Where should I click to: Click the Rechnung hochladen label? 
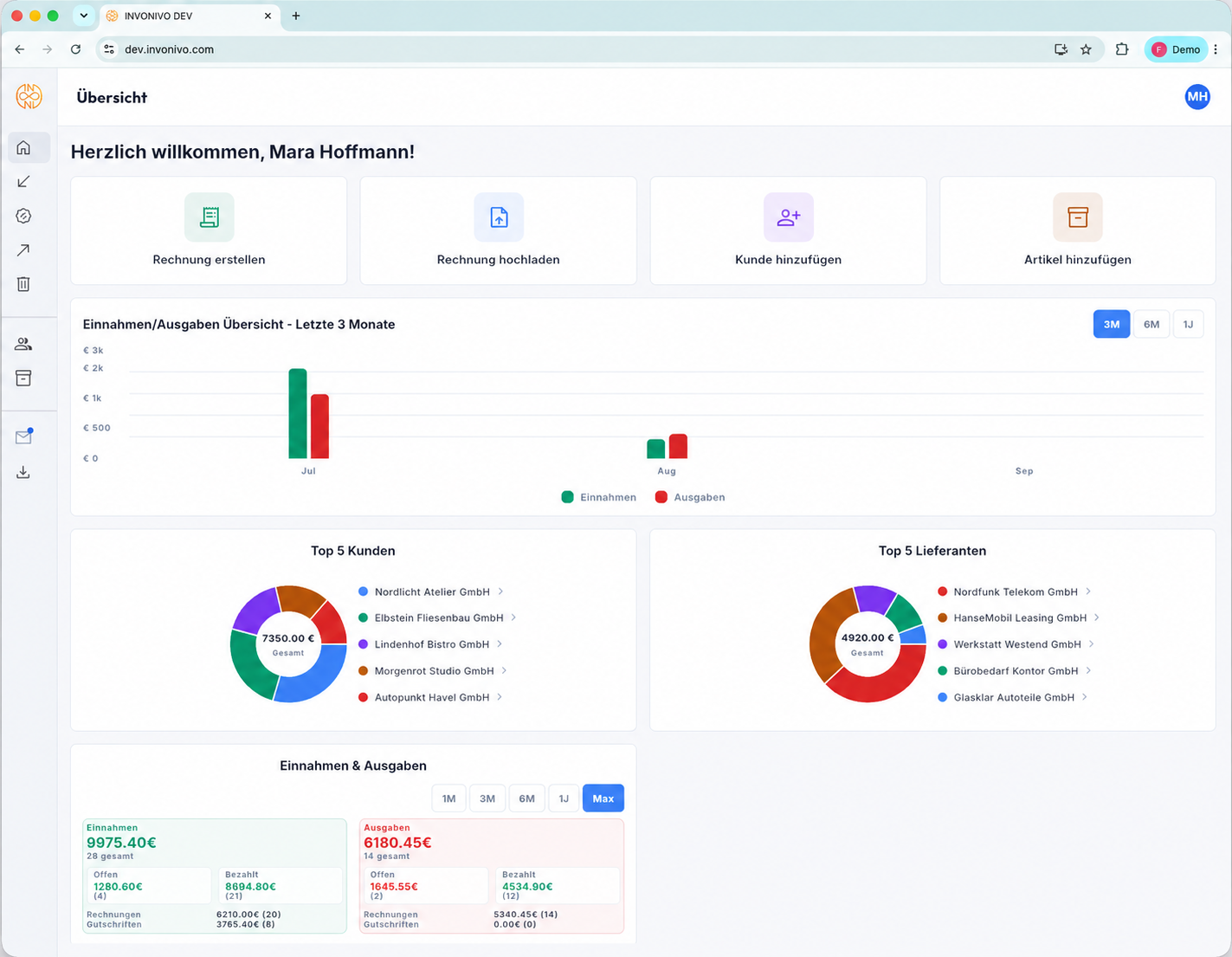coord(499,260)
